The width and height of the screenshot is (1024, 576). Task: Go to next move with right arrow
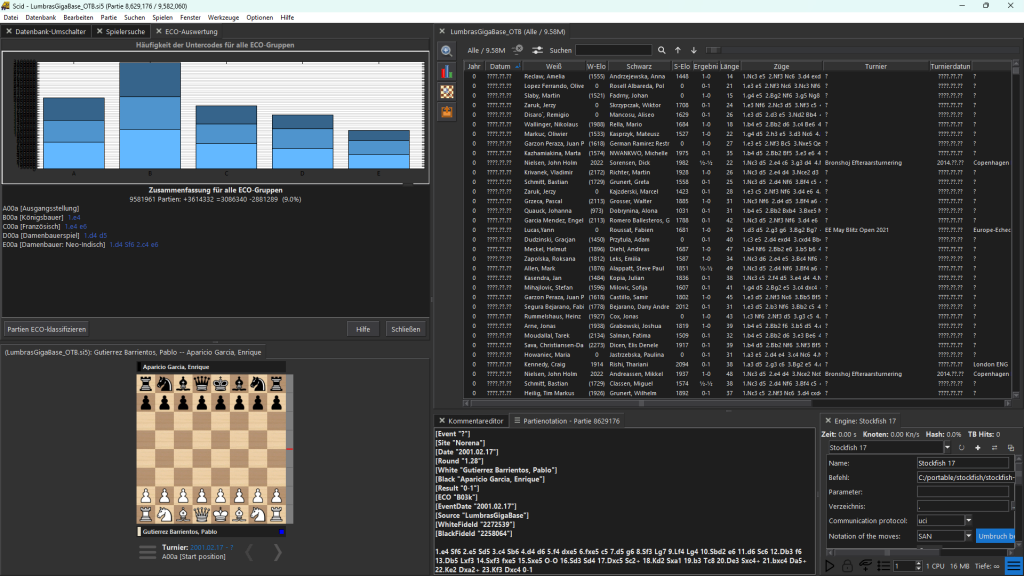pyautogui.click(x=278, y=553)
